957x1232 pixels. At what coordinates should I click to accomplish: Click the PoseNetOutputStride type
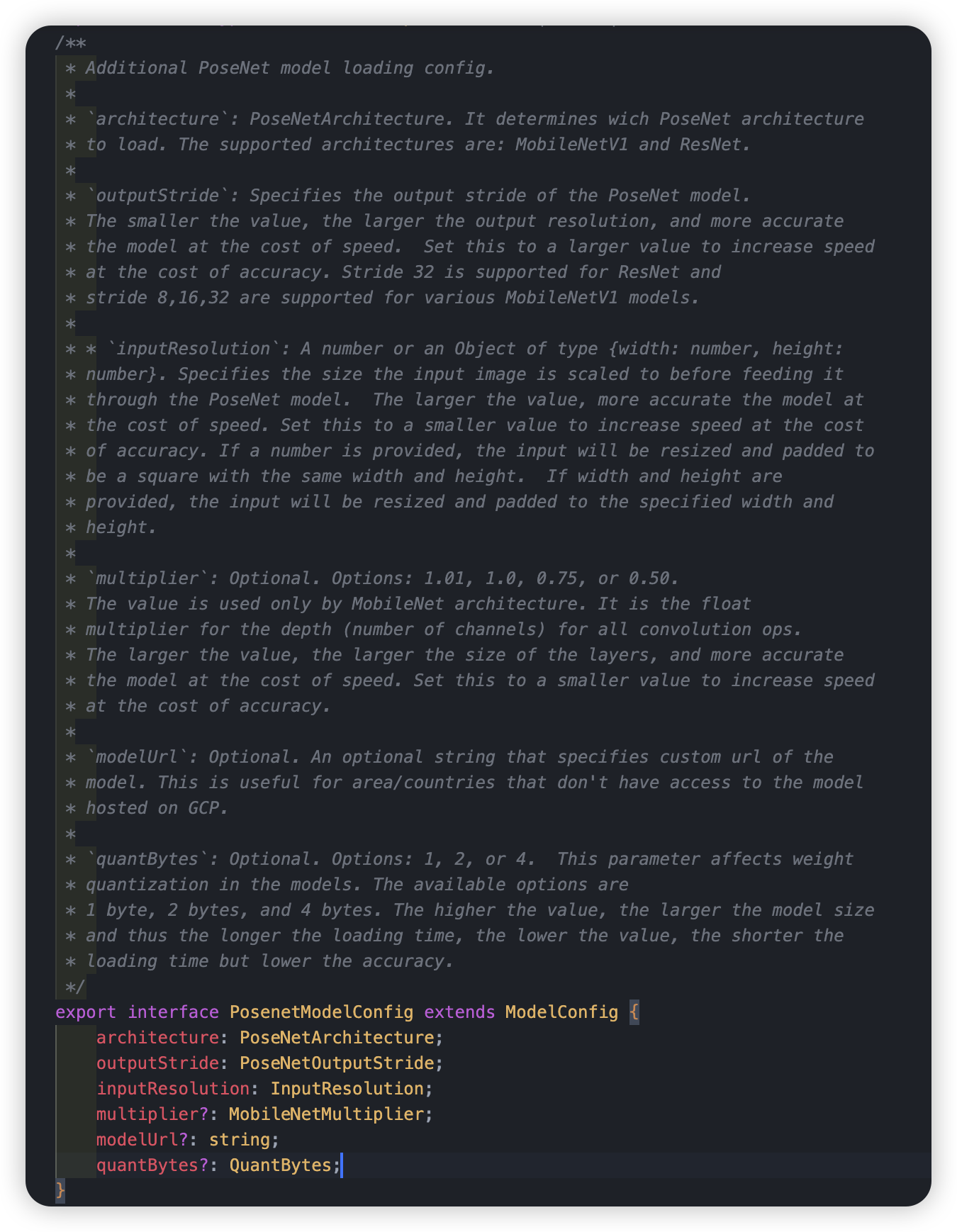point(337,1063)
